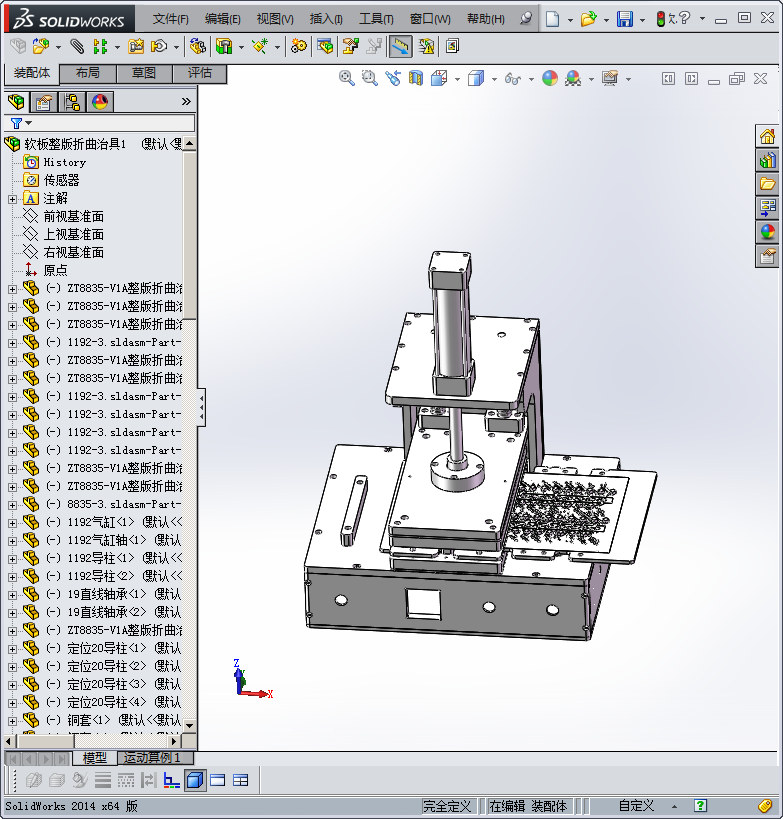This screenshot has height=819, width=783.
Task: Click the View Orientation icon
Action: tap(439, 78)
